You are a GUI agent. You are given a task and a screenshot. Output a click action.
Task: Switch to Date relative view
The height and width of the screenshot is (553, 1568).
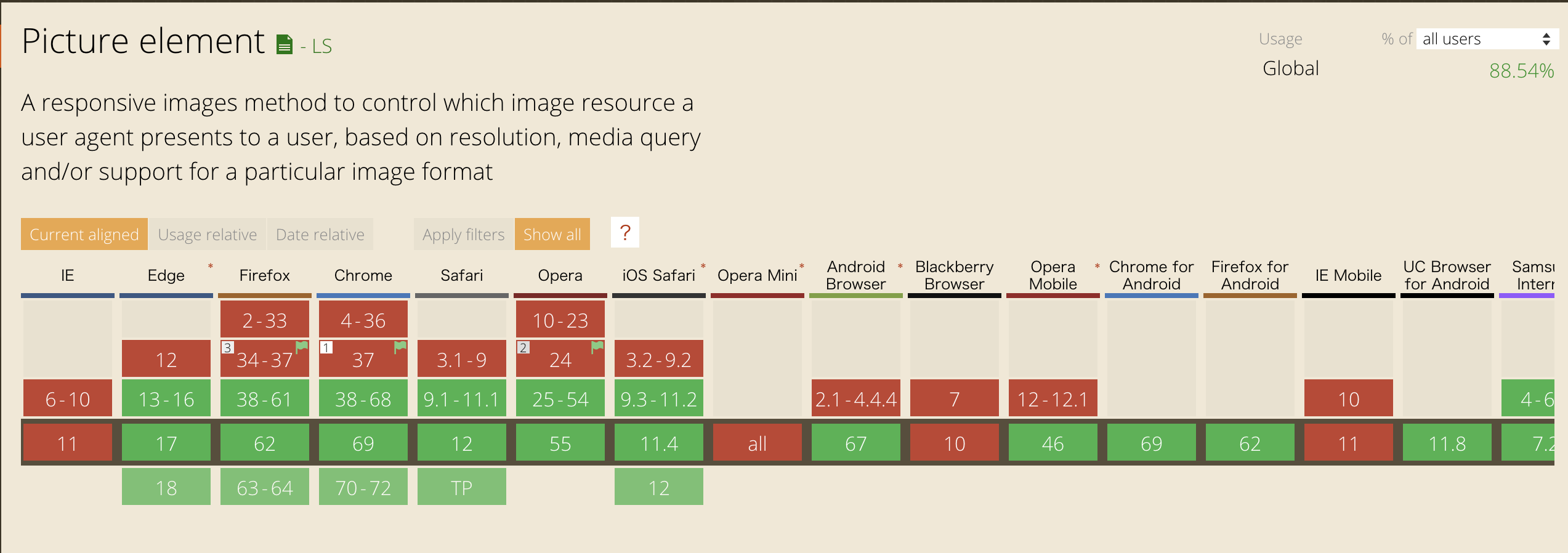(x=320, y=234)
